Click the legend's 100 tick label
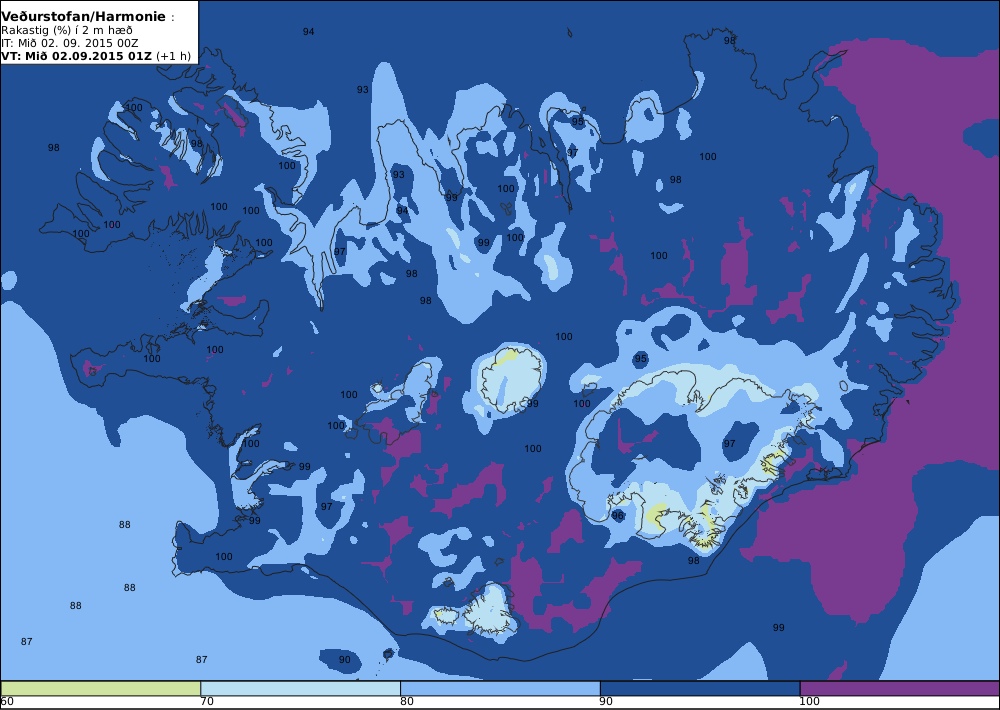The width and height of the screenshot is (1000, 710). point(809,702)
